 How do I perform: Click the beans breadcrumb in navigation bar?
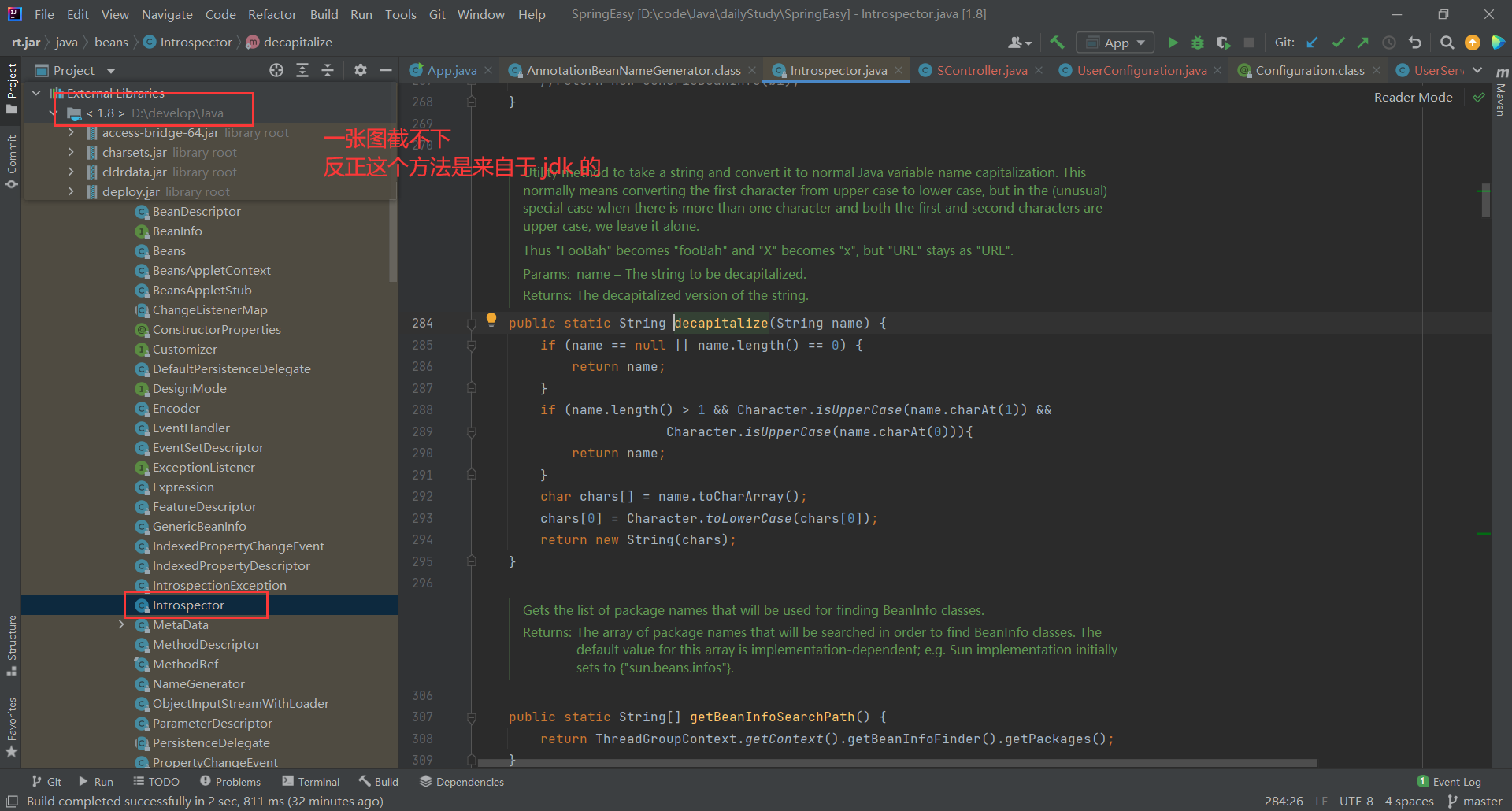(111, 42)
